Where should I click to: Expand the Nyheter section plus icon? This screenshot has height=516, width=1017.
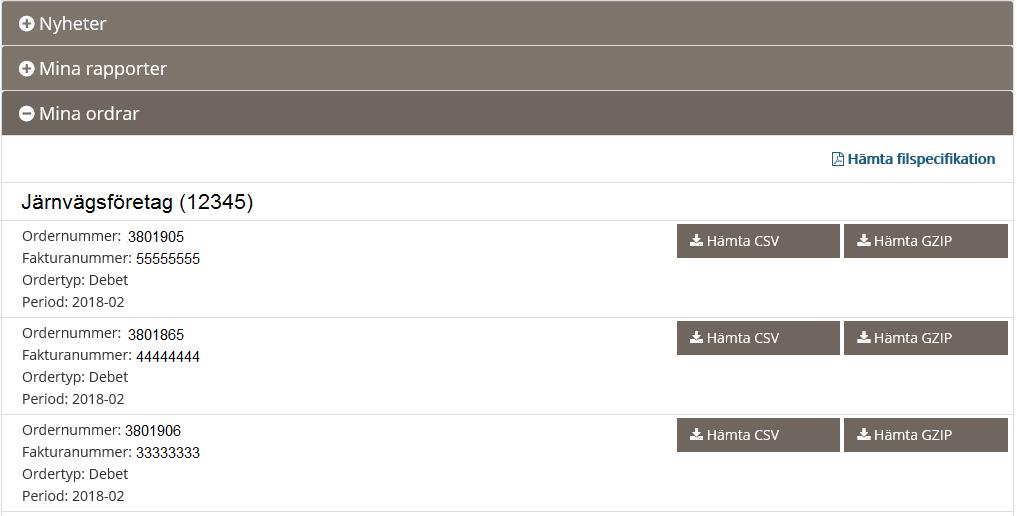pyautogui.click(x=27, y=24)
